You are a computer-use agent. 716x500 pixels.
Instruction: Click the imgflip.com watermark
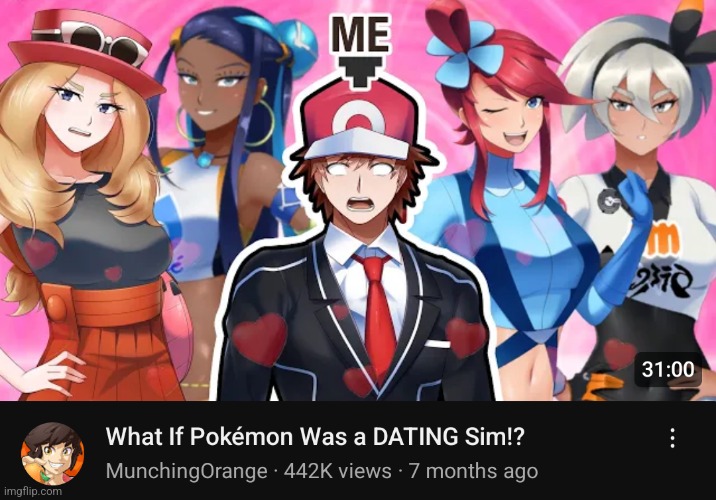32,491
